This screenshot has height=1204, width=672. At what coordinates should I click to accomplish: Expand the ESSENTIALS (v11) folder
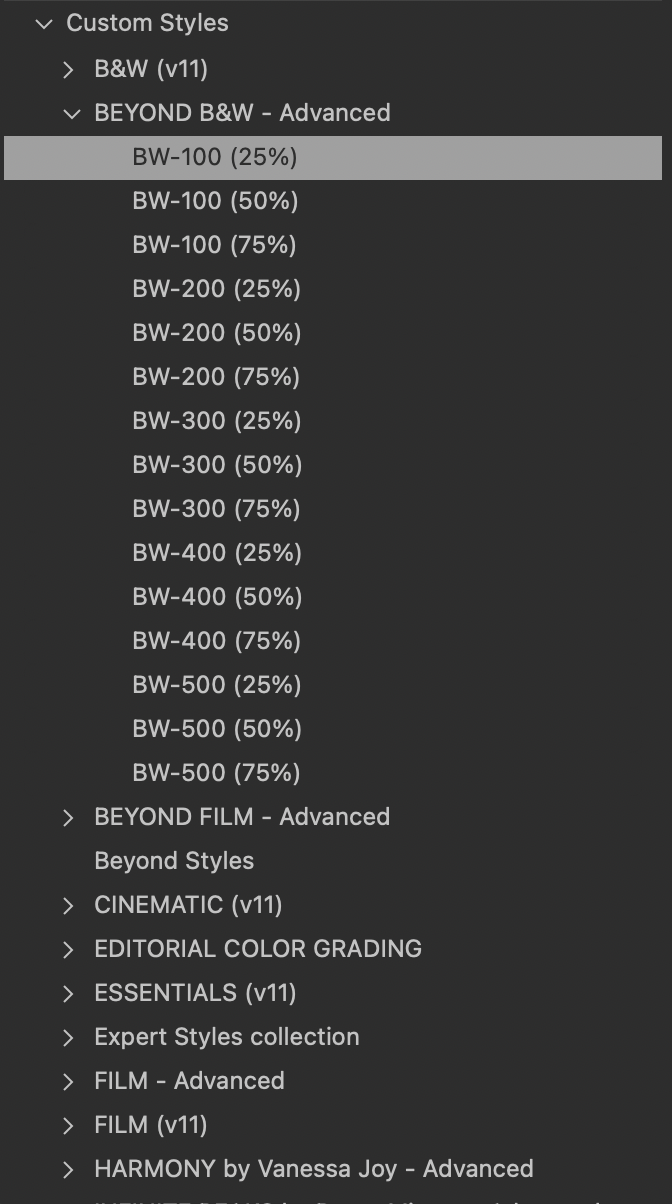[69, 993]
